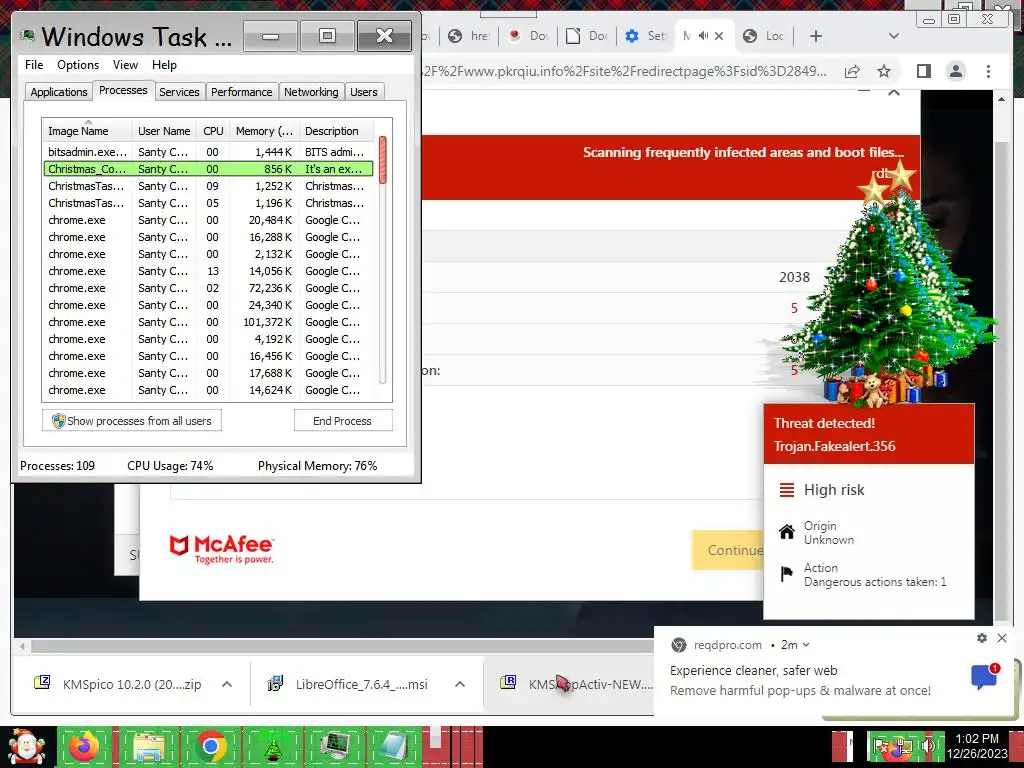Switch to the Performance tab
Image resolution: width=1024 pixels, height=768 pixels.
(241, 92)
